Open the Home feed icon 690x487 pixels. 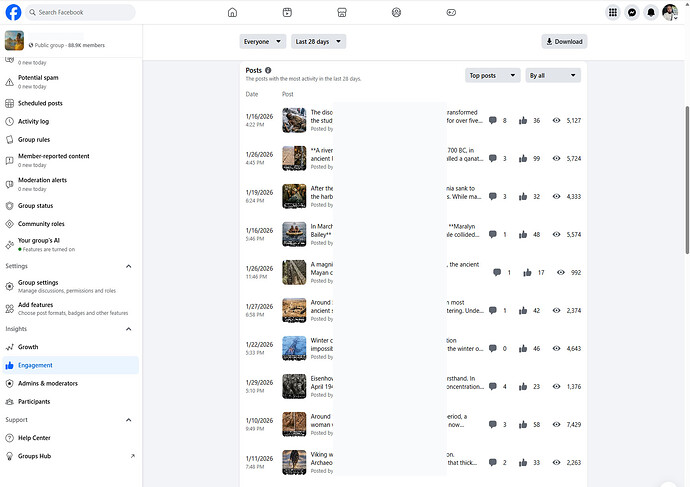233,12
